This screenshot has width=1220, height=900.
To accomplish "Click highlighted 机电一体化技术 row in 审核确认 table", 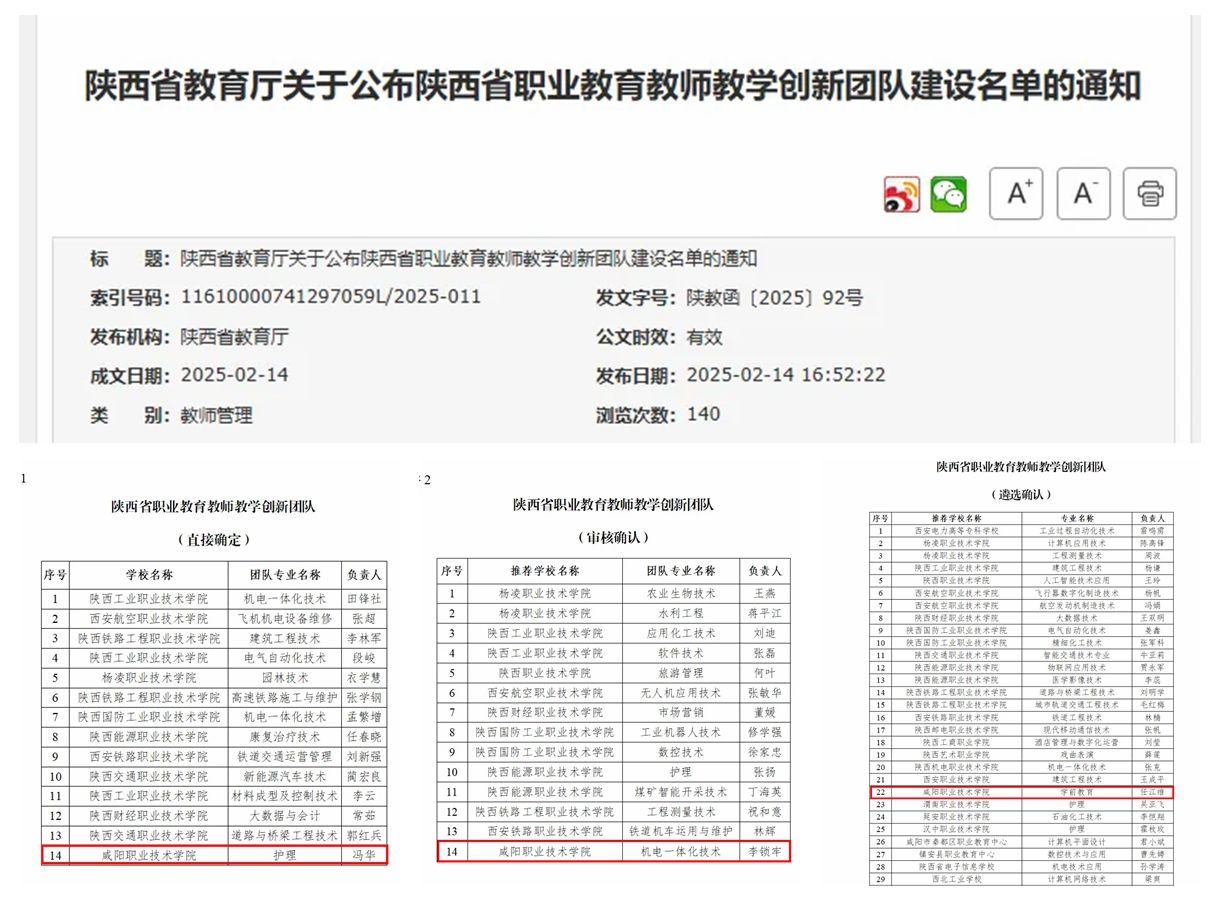I will [613, 851].
